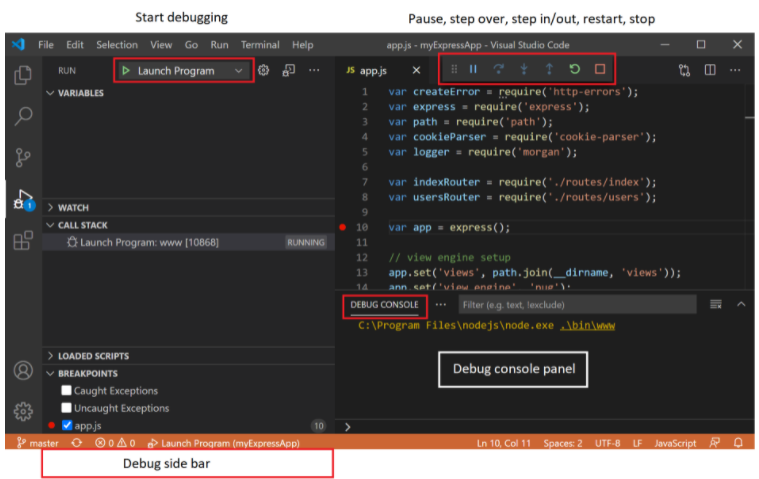
Task: Select the DEBUG CONSOLE panel tab
Action: point(384,305)
